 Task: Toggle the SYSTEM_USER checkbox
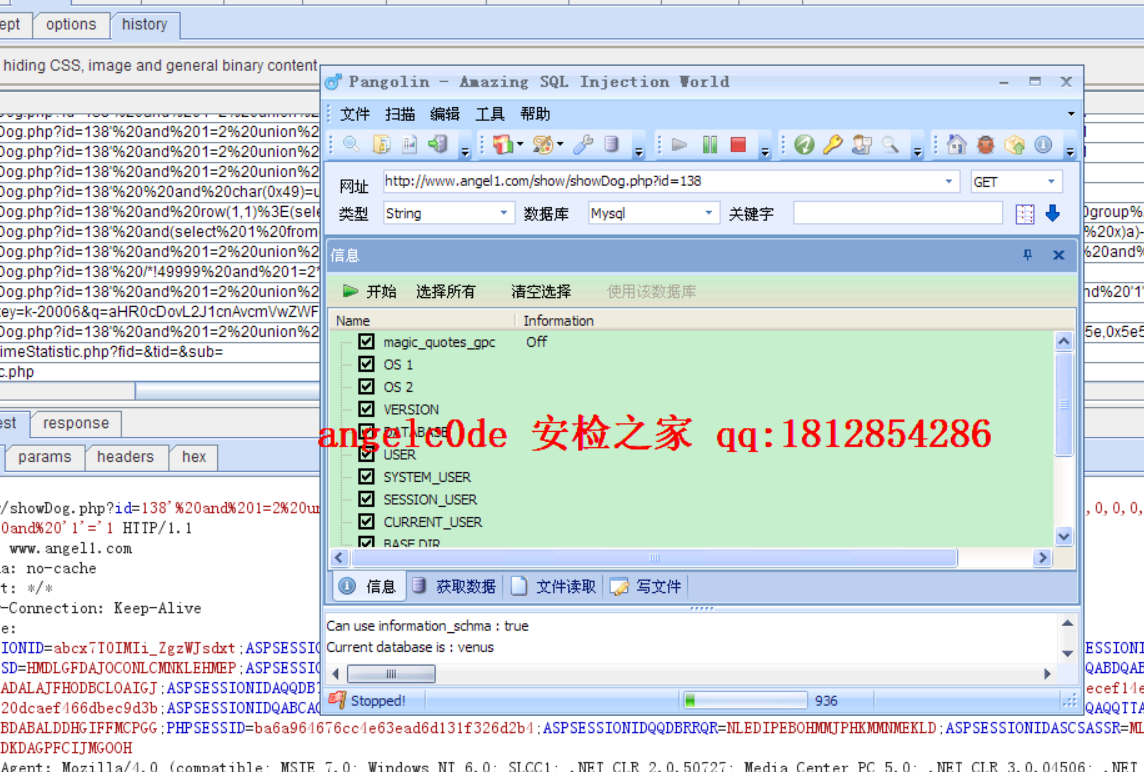click(366, 477)
